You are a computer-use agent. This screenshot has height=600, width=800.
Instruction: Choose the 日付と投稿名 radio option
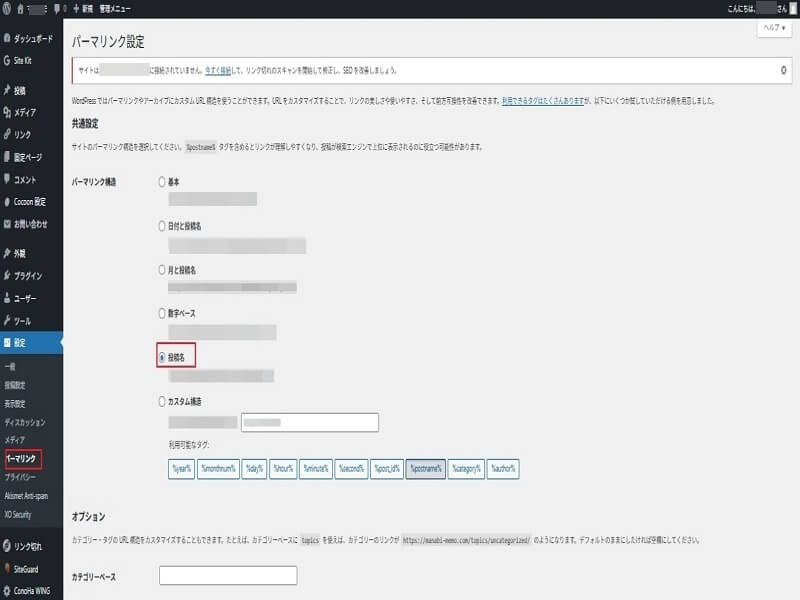click(163, 226)
